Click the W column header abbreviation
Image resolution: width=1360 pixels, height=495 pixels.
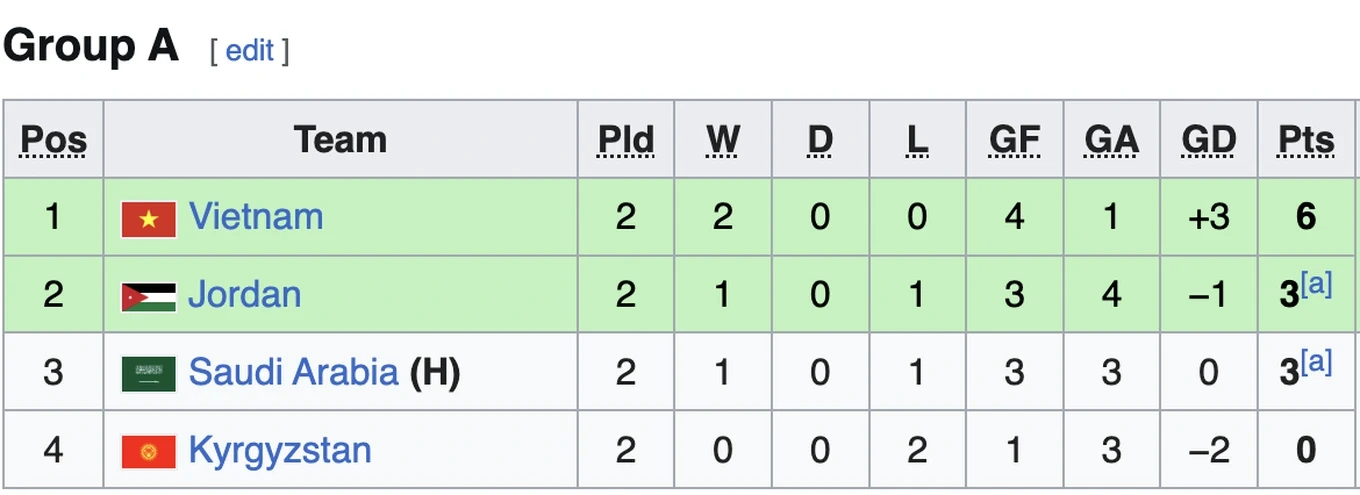(x=722, y=140)
